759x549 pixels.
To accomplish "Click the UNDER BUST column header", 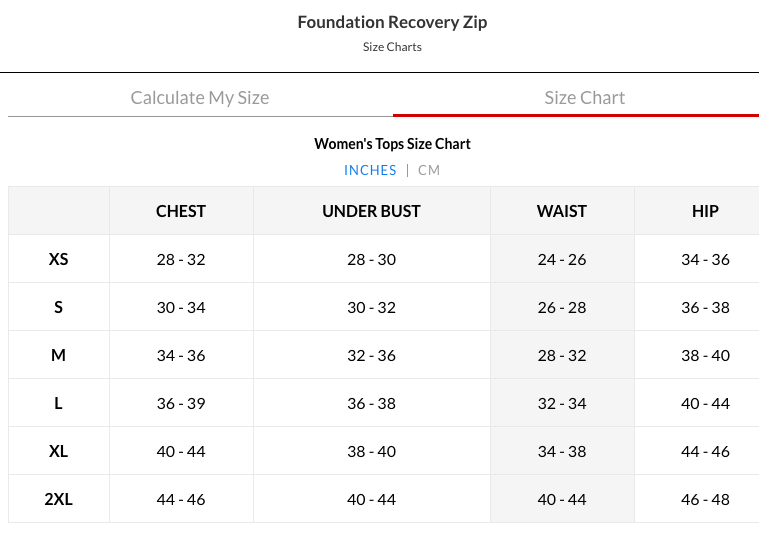I will pyautogui.click(x=371, y=211).
